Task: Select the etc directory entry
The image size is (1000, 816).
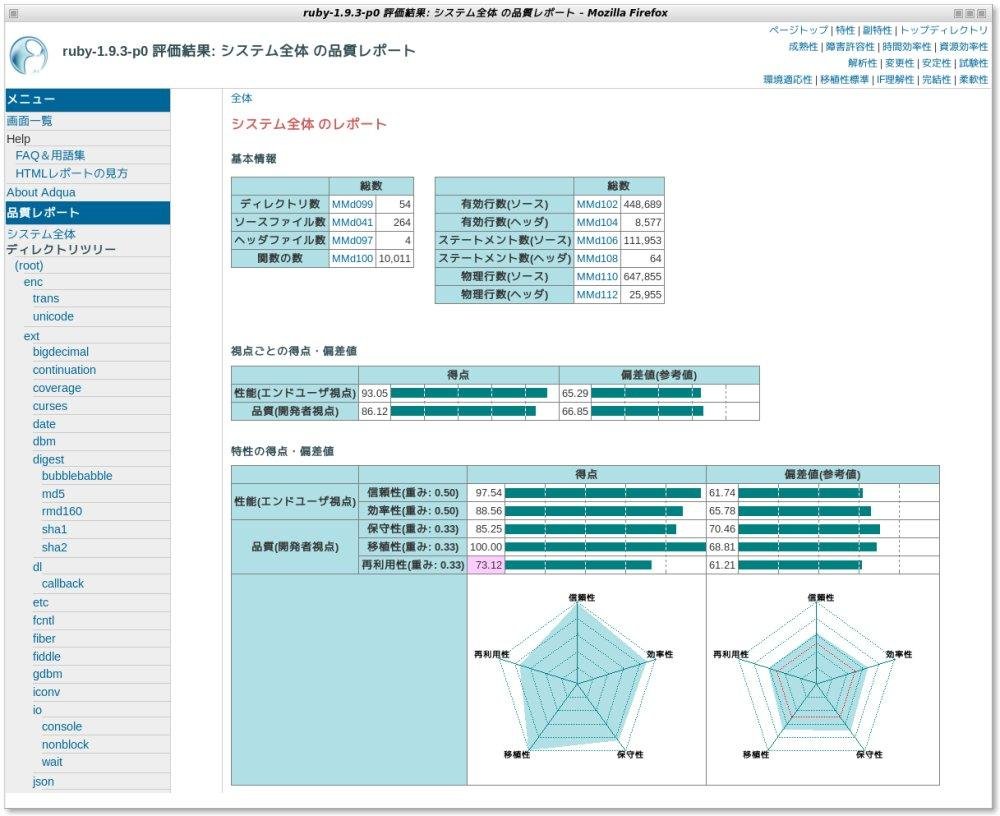Action: point(40,602)
